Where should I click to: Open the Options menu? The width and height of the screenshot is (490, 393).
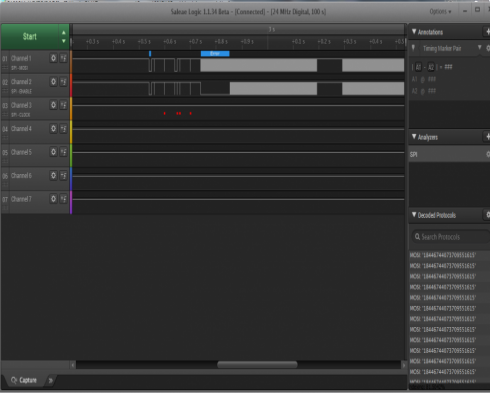coord(440,12)
